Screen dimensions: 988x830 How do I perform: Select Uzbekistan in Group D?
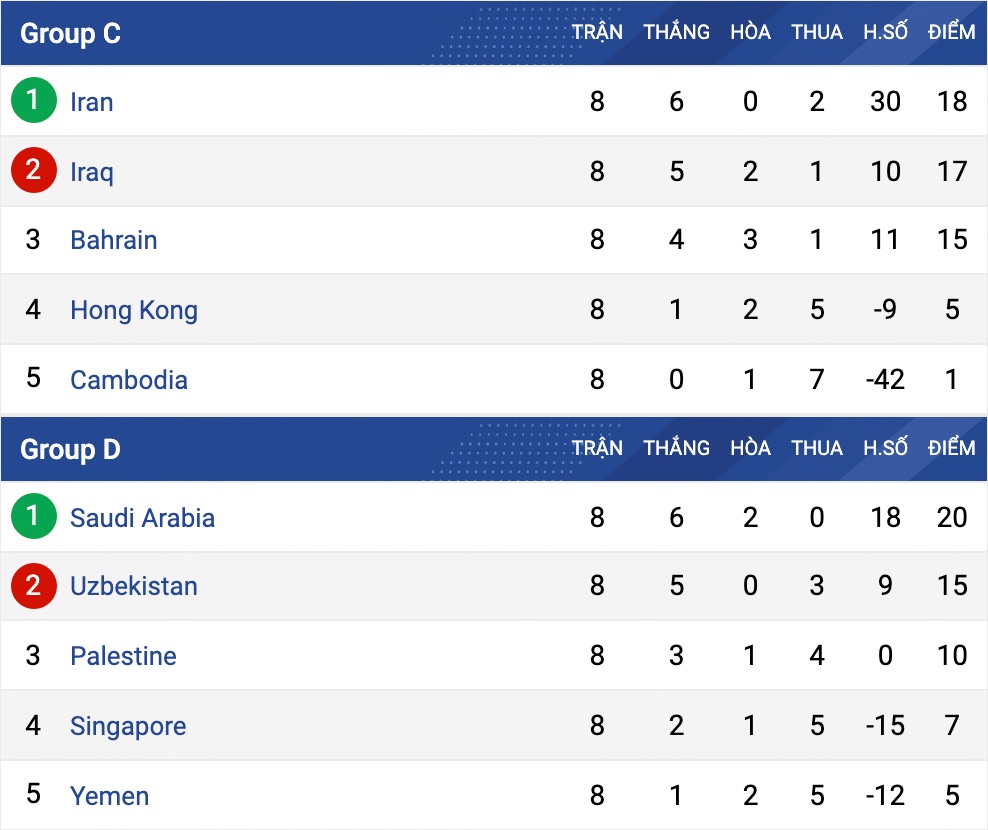(x=134, y=586)
